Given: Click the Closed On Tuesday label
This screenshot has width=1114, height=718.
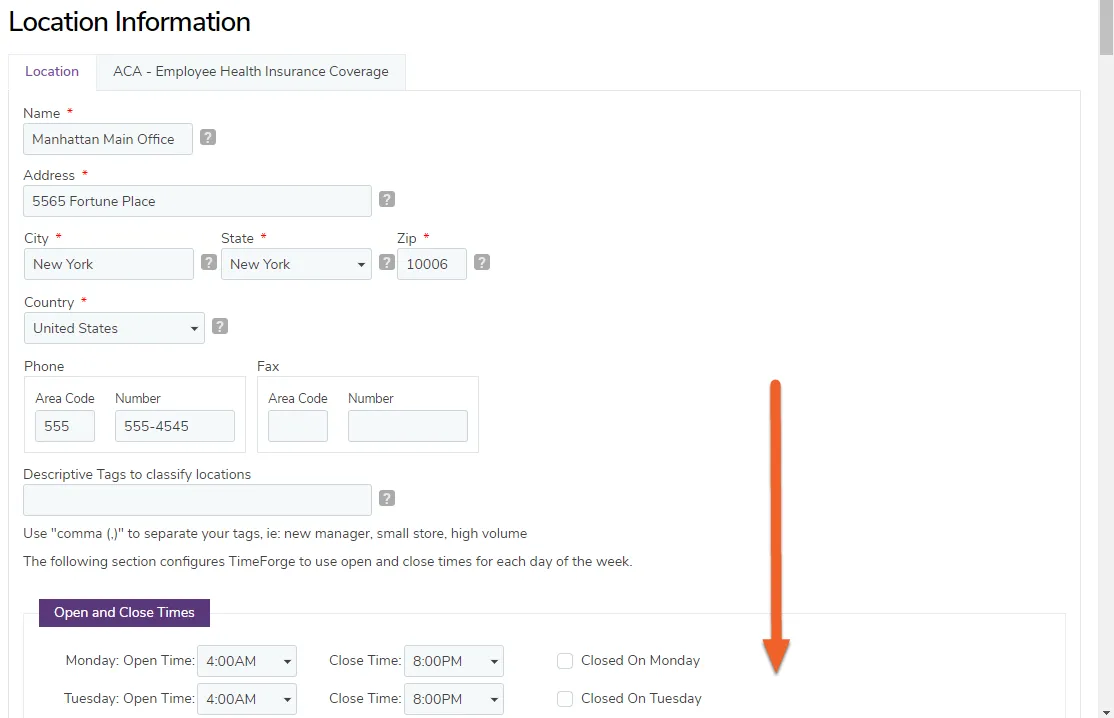Looking at the screenshot, I should pos(641,699).
